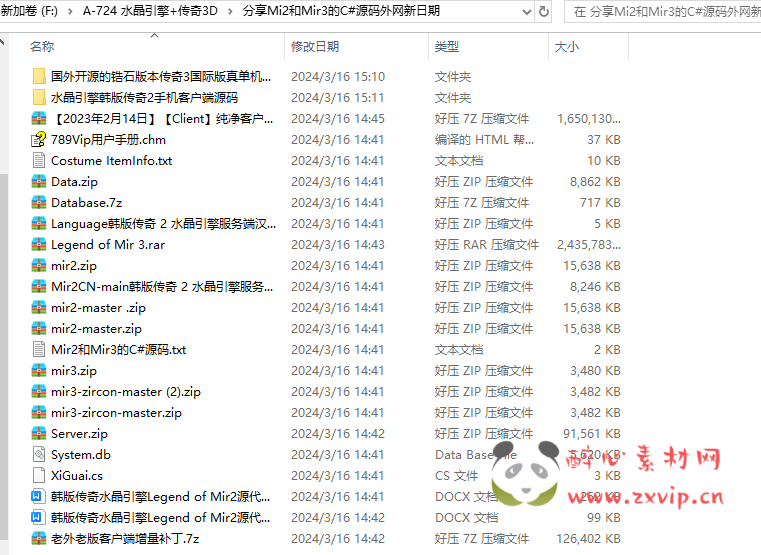Click the search box for this folder
This screenshot has height=555, width=761.
tap(663, 12)
